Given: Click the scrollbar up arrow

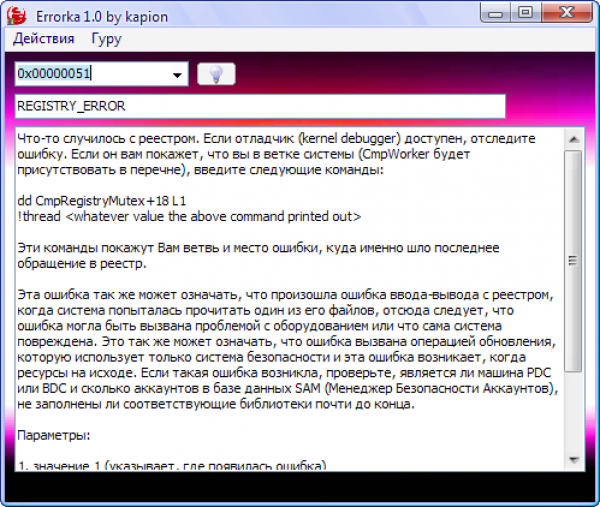Looking at the screenshot, I should pos(573,139).
